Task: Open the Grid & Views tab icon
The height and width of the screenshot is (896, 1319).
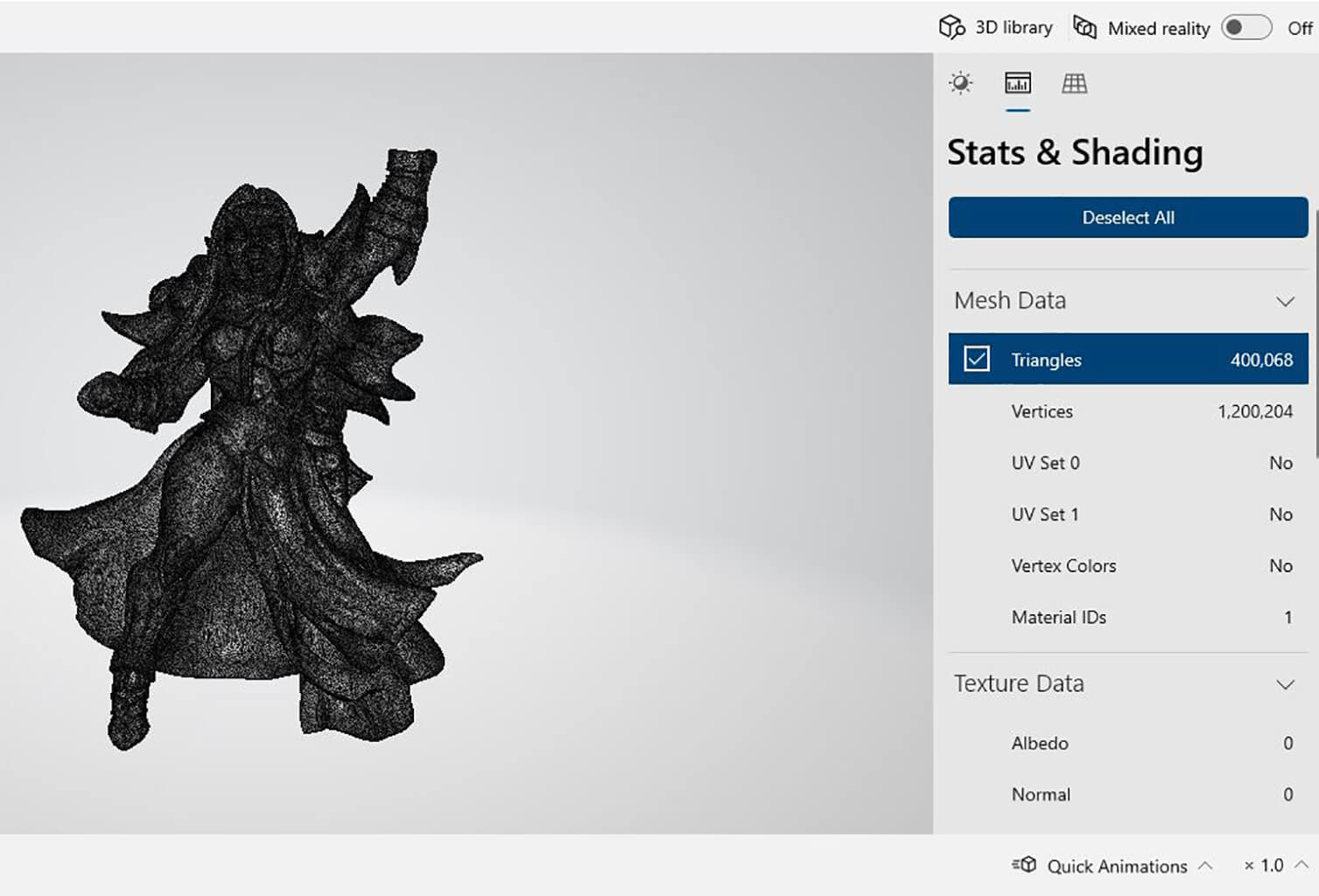Action: (x=1074, y=83)
